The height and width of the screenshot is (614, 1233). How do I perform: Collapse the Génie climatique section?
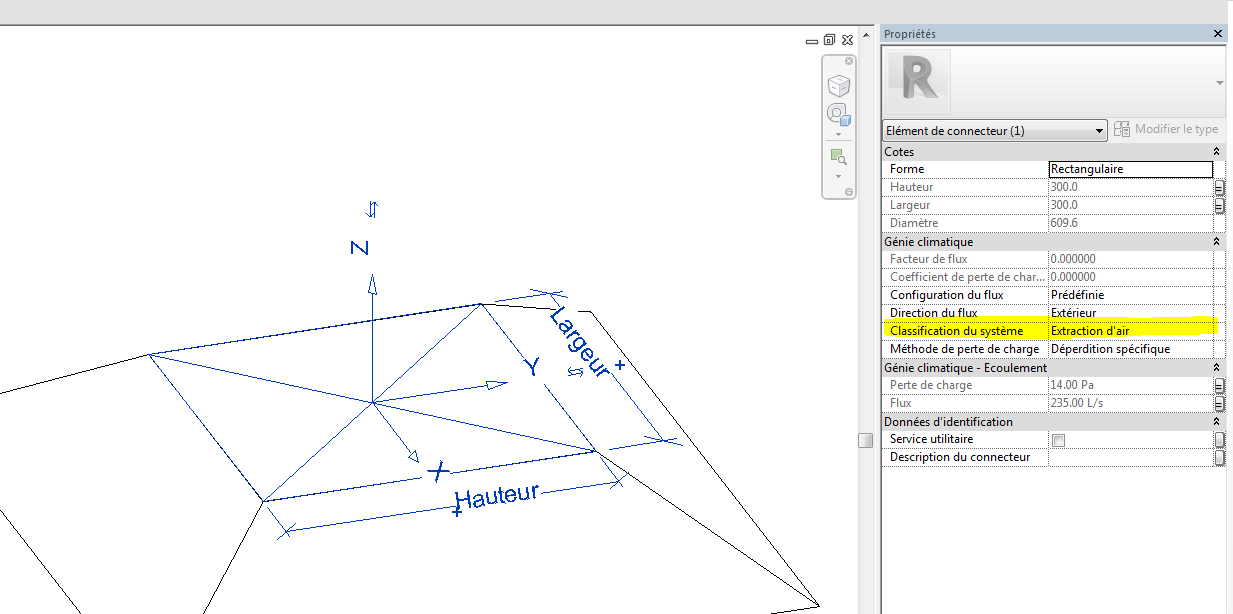(x=1216, y=242)
